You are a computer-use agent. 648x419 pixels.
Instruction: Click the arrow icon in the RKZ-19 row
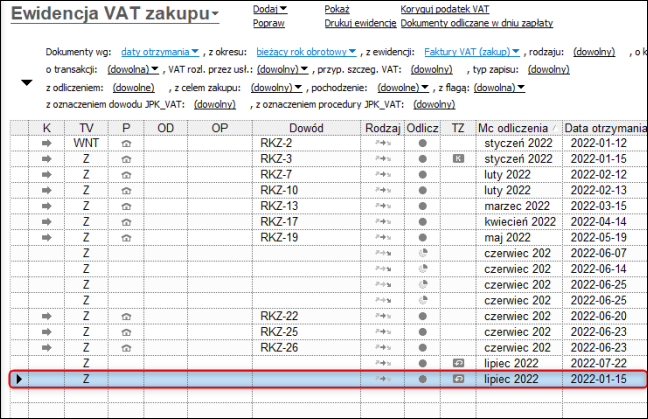click(47, 238)
